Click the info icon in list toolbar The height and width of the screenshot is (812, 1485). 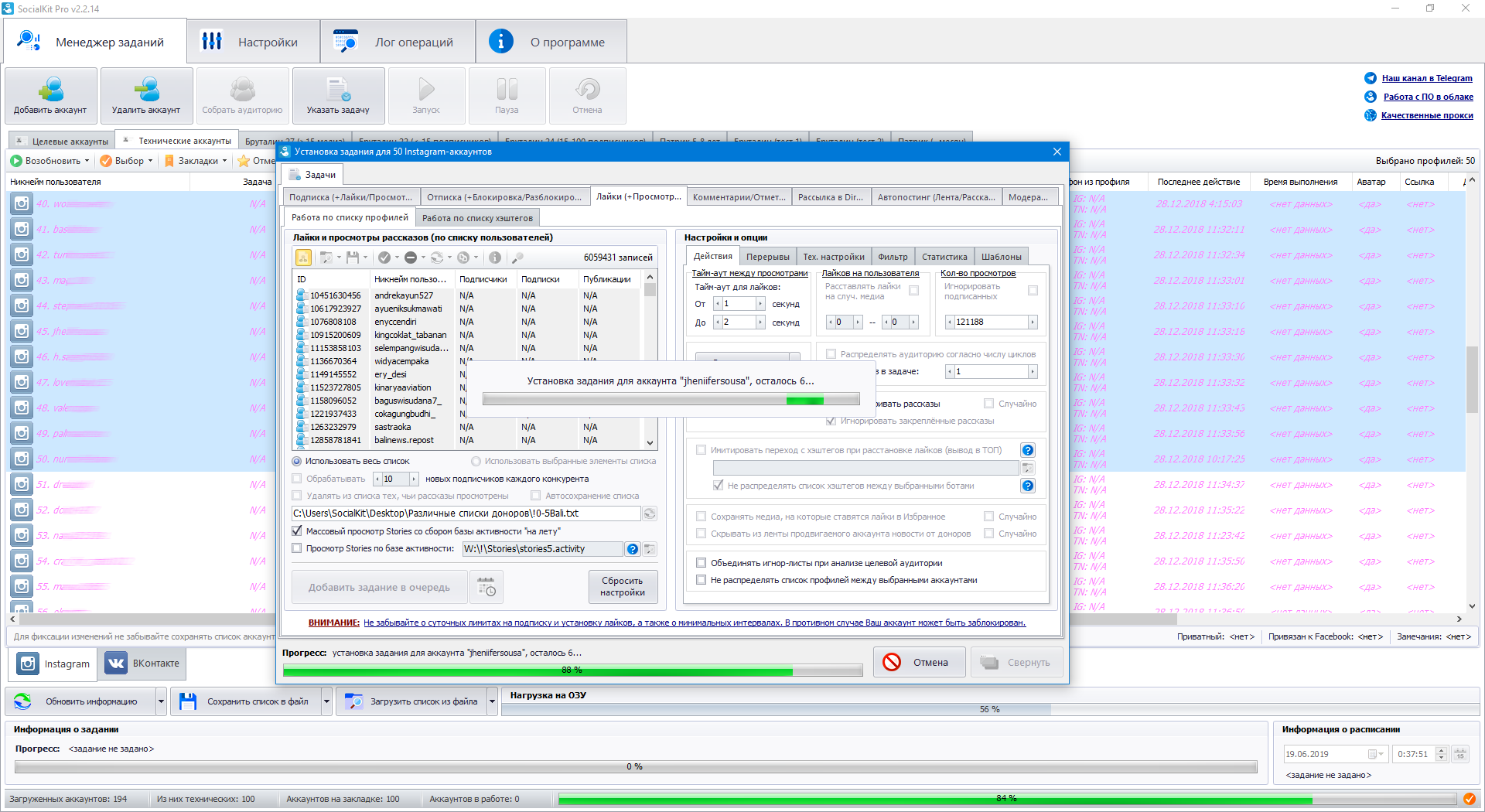point(495,258)
